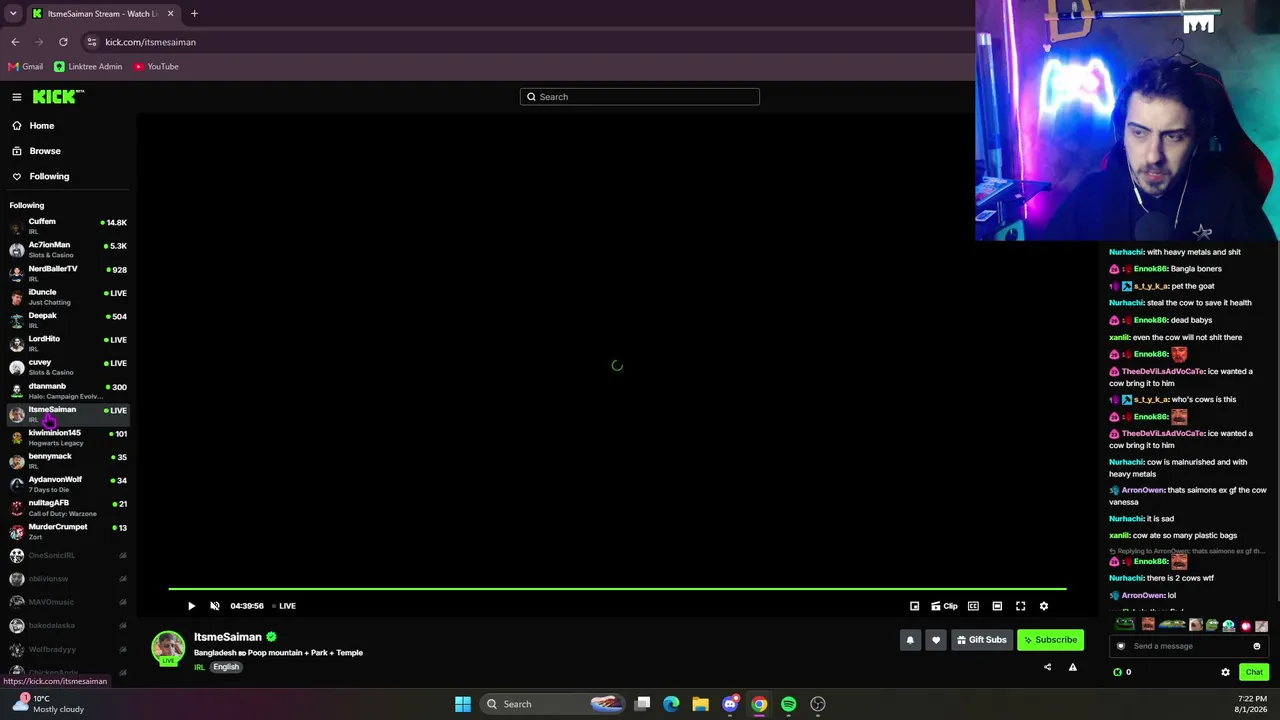Enter fullscreen mode on the player
This screenshot has width=1280, height=720.
1020,606
